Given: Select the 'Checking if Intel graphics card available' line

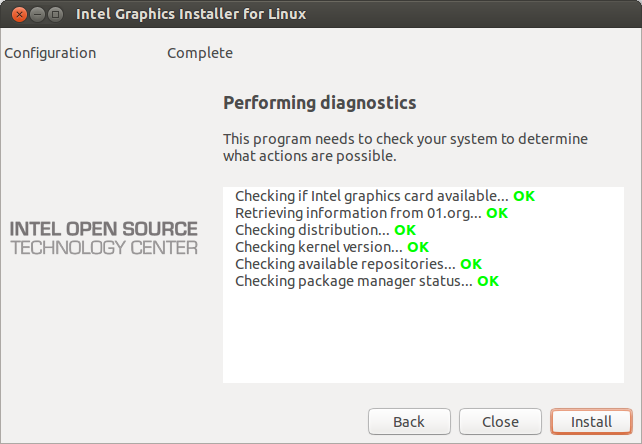Looking at the screenshot, I should [x=371, y=196].
